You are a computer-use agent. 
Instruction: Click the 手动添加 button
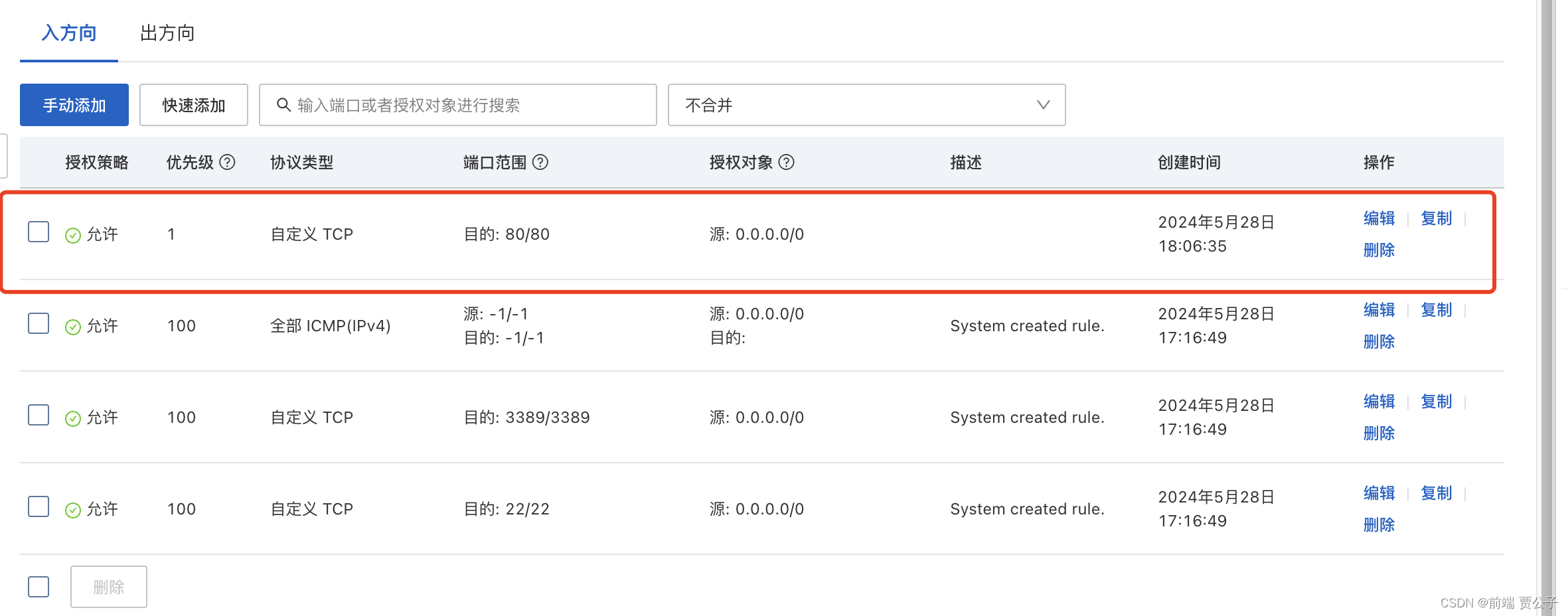tap(74, 105)
